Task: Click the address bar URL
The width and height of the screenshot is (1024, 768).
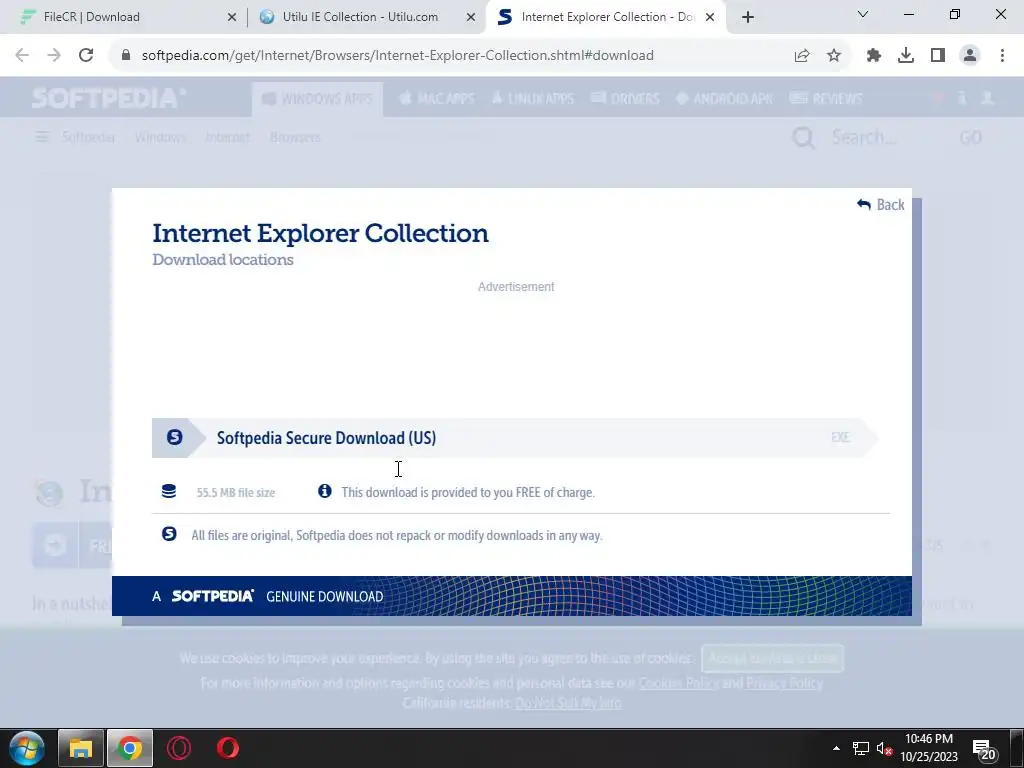Action: pyautogui.click(x=398, y=56)
